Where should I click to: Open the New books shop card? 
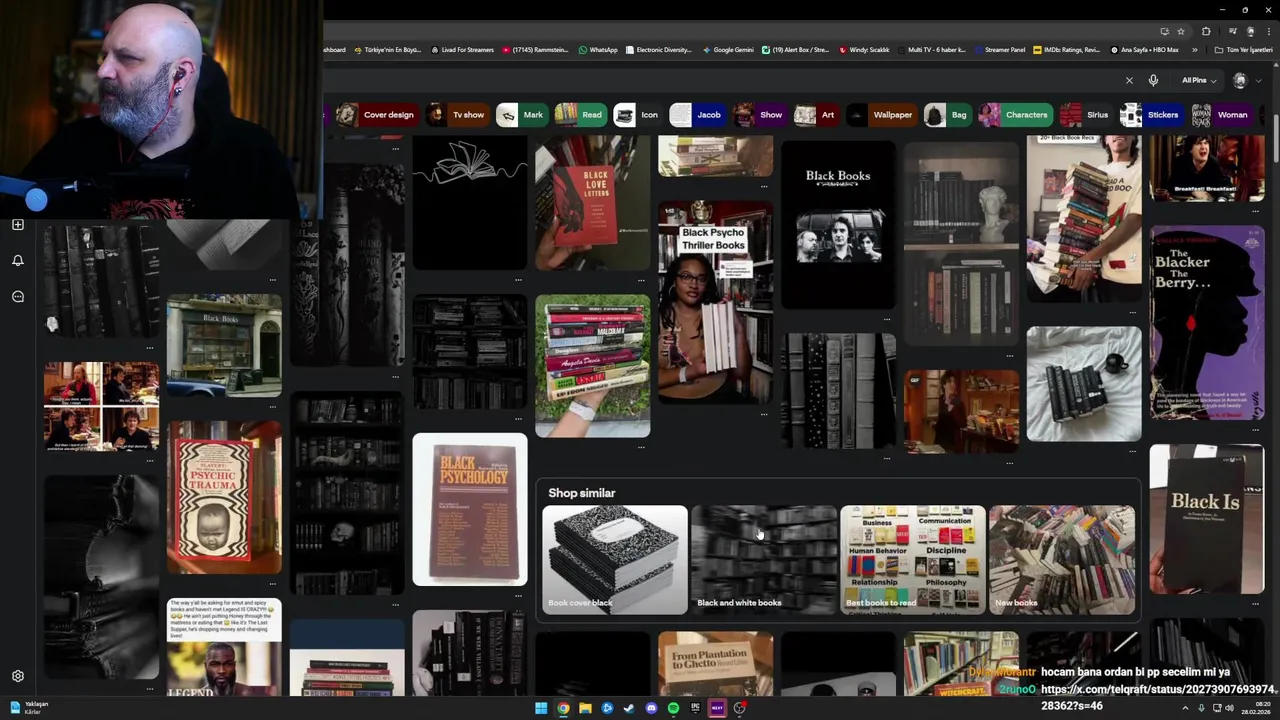[x=1062, y=559]
